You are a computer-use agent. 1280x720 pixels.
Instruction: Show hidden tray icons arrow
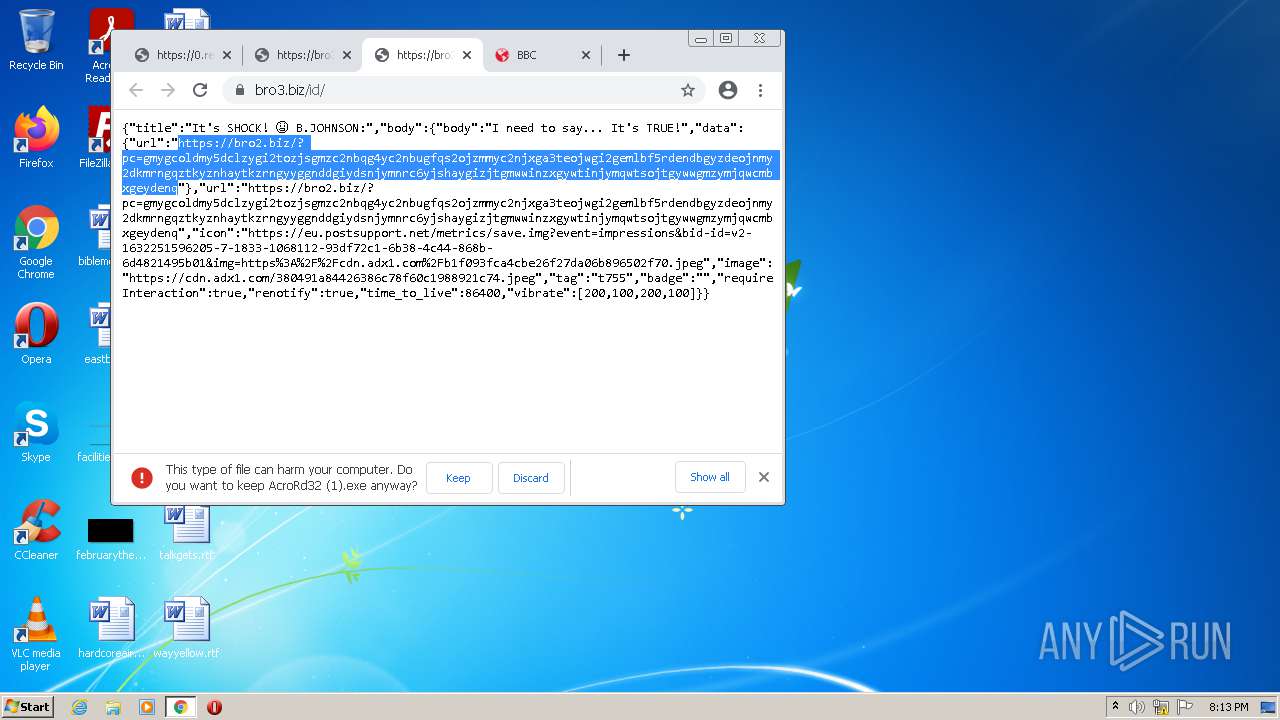[1115, 707]
